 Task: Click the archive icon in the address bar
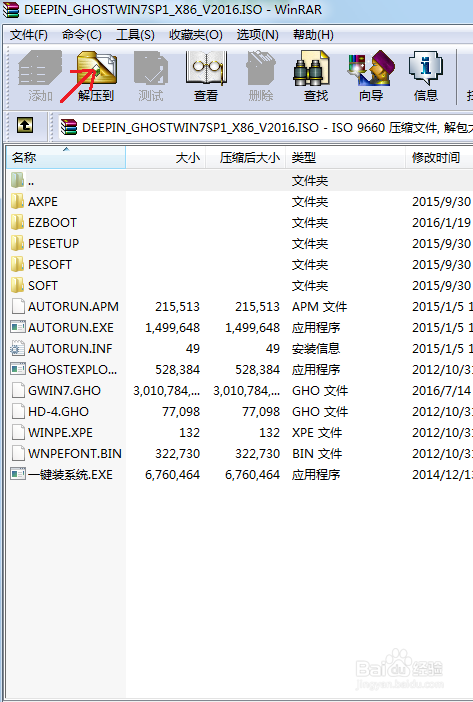(x=69, y=127)
